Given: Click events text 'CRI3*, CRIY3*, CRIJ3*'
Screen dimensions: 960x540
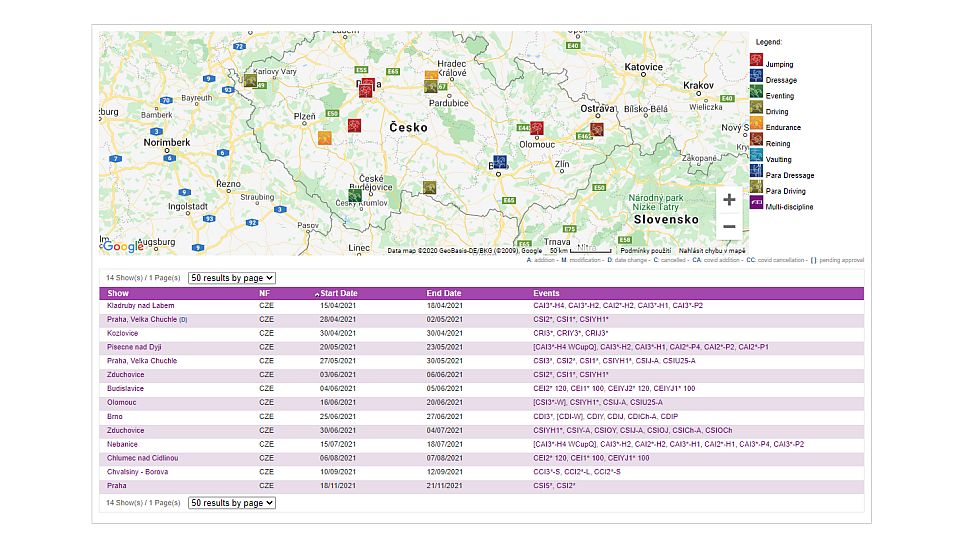Looking at the screenshot, I should tap(571, 333).
